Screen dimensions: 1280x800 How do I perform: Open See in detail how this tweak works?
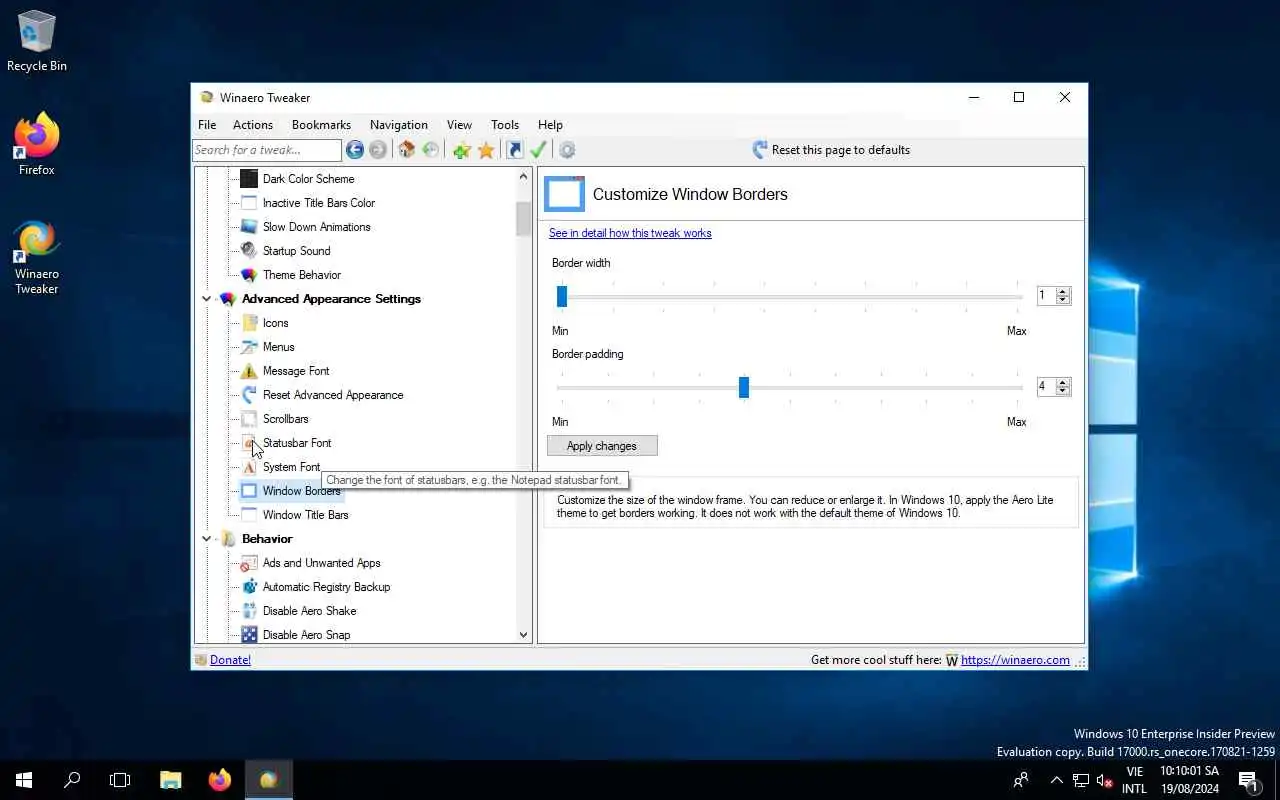(630, 233)
